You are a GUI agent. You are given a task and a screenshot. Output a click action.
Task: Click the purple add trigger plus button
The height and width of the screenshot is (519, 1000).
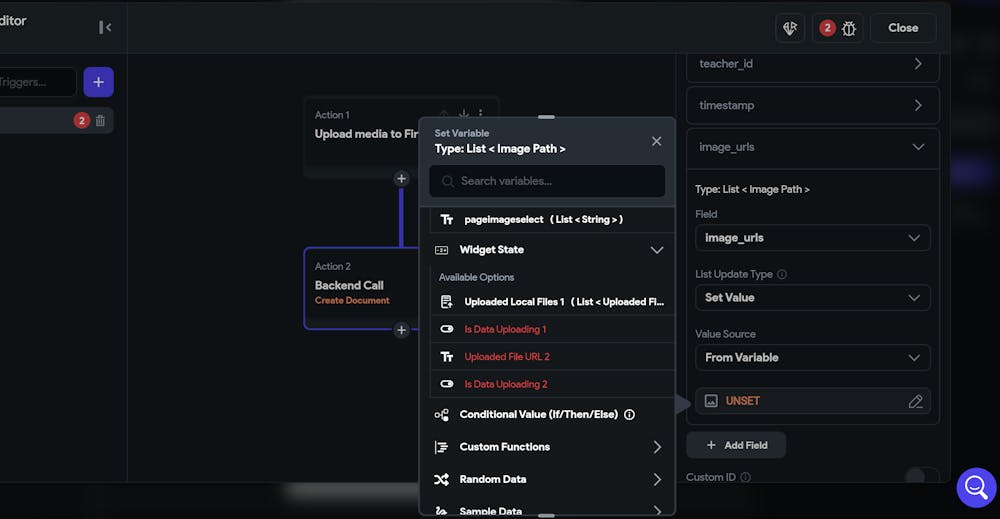(x=98, y=82)
